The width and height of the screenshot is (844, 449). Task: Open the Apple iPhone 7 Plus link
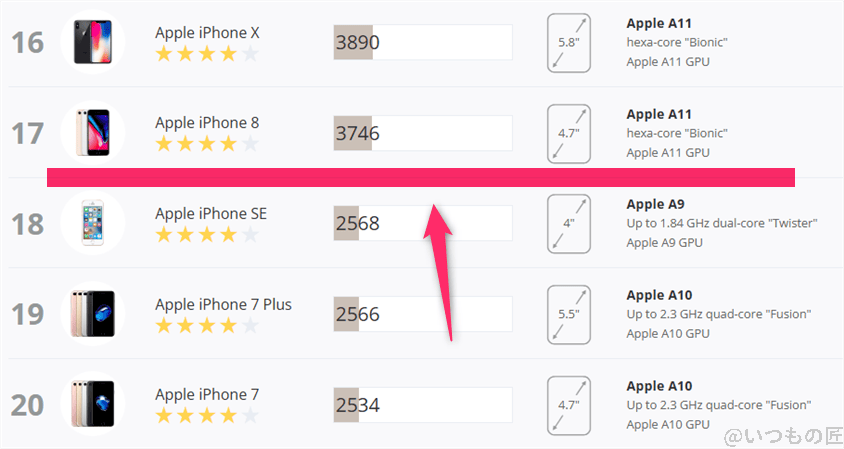pyautogui.click(x=223, y=304)
